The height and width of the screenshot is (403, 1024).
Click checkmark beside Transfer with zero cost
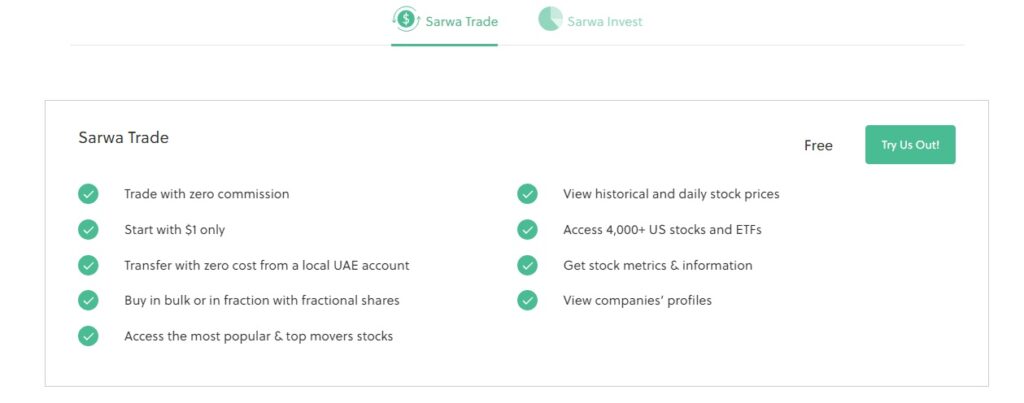pyautogui.click(x=88, y=265)
